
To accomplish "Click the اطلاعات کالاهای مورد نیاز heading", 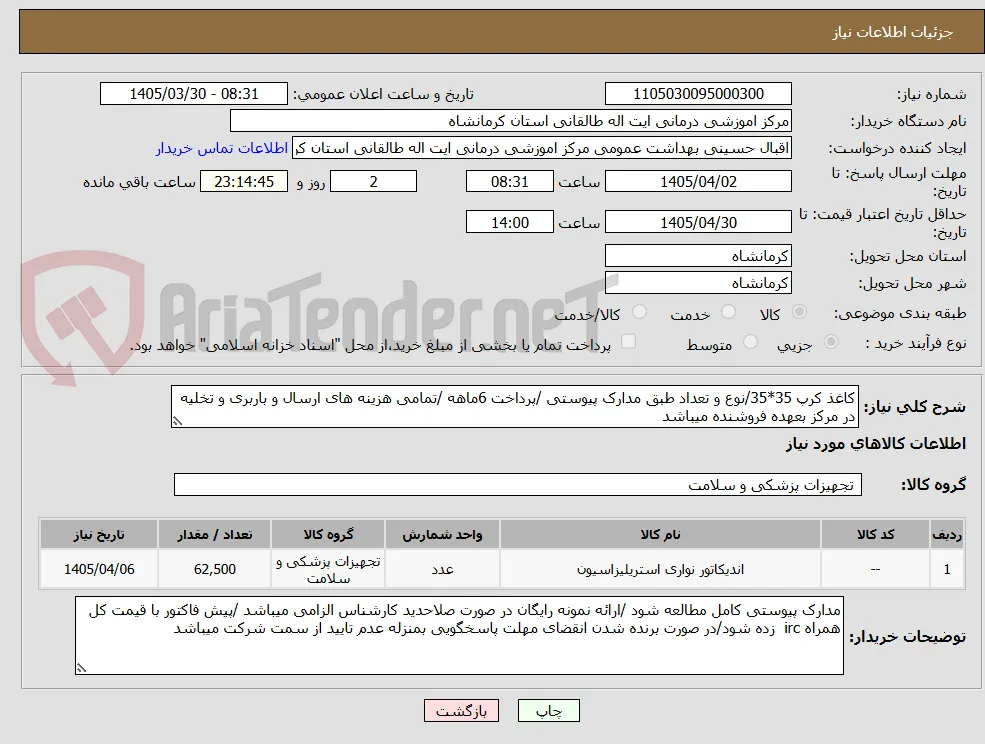I will click(875, 444).
